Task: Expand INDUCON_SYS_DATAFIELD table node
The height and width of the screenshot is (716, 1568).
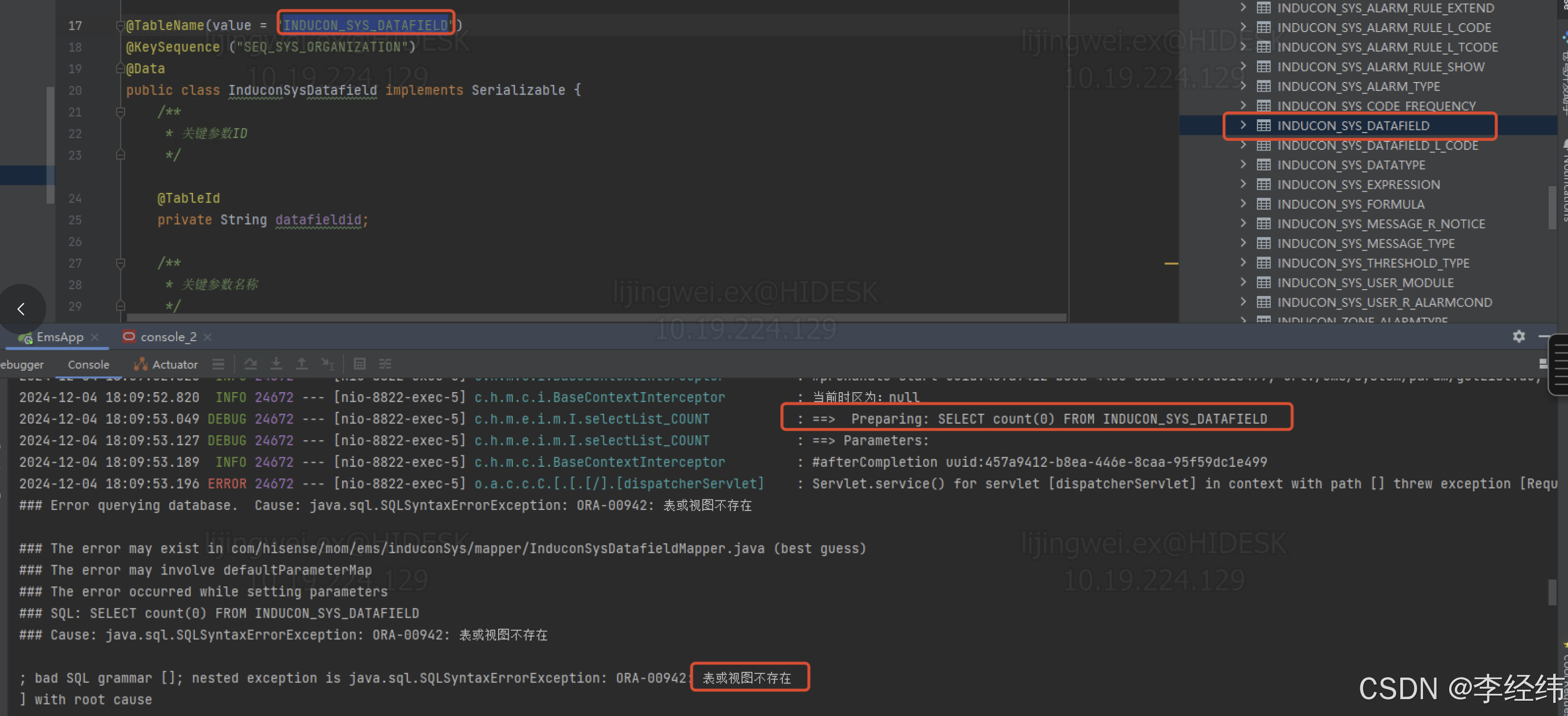Action: pos(1244,126)
